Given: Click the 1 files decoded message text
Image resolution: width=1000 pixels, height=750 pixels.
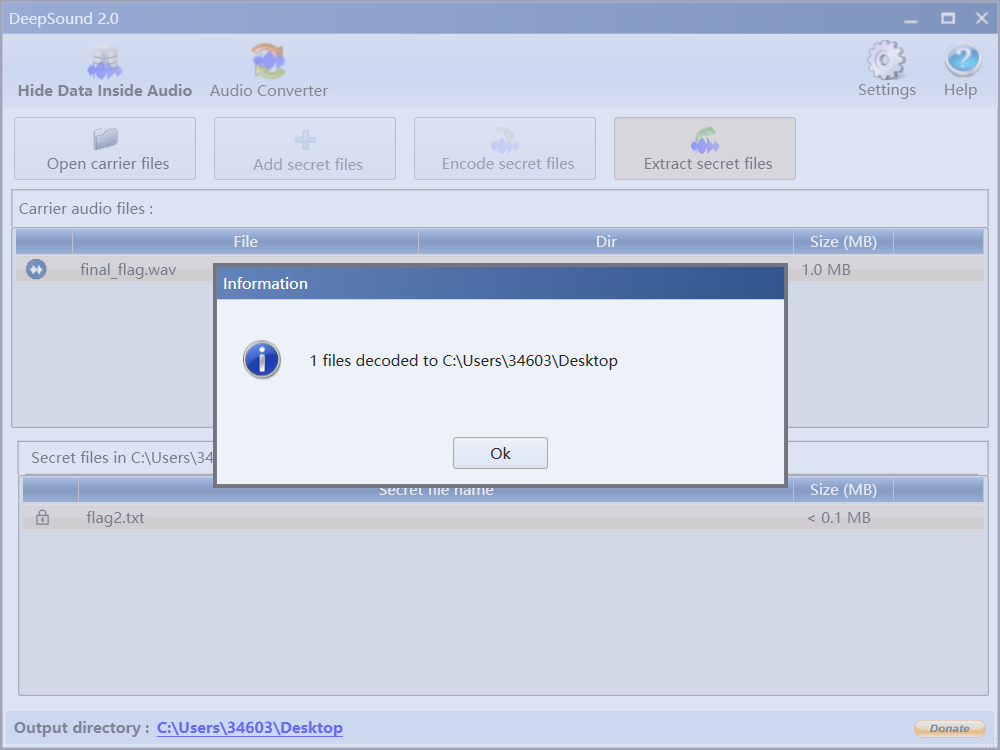Looking at the screenshot, I should [464, 360].
